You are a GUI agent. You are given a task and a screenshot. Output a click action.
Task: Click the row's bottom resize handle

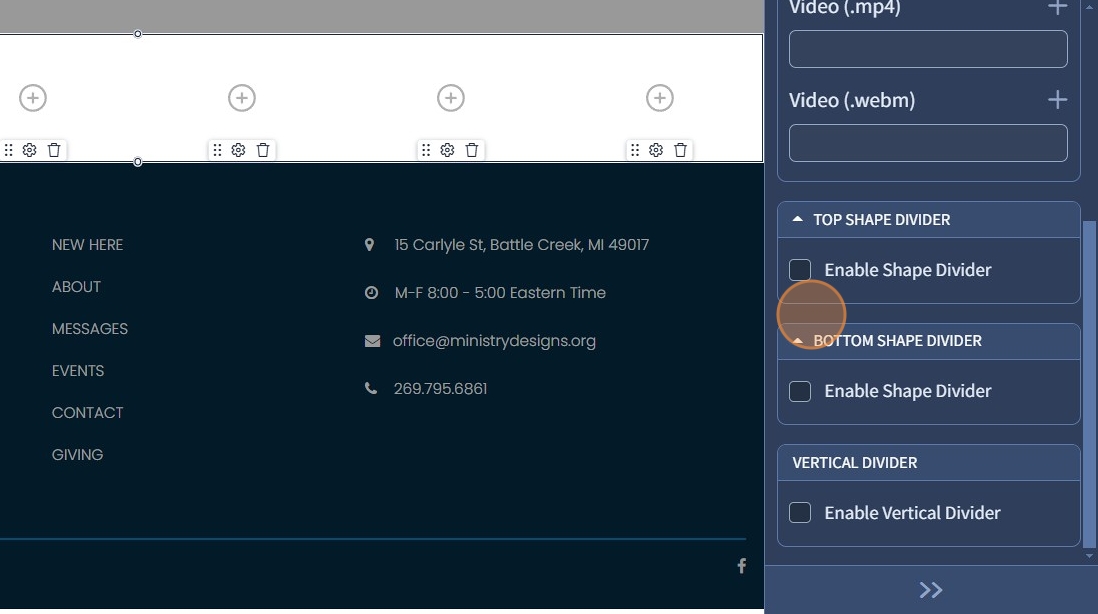pyautogui.click(x=138, y=162)
